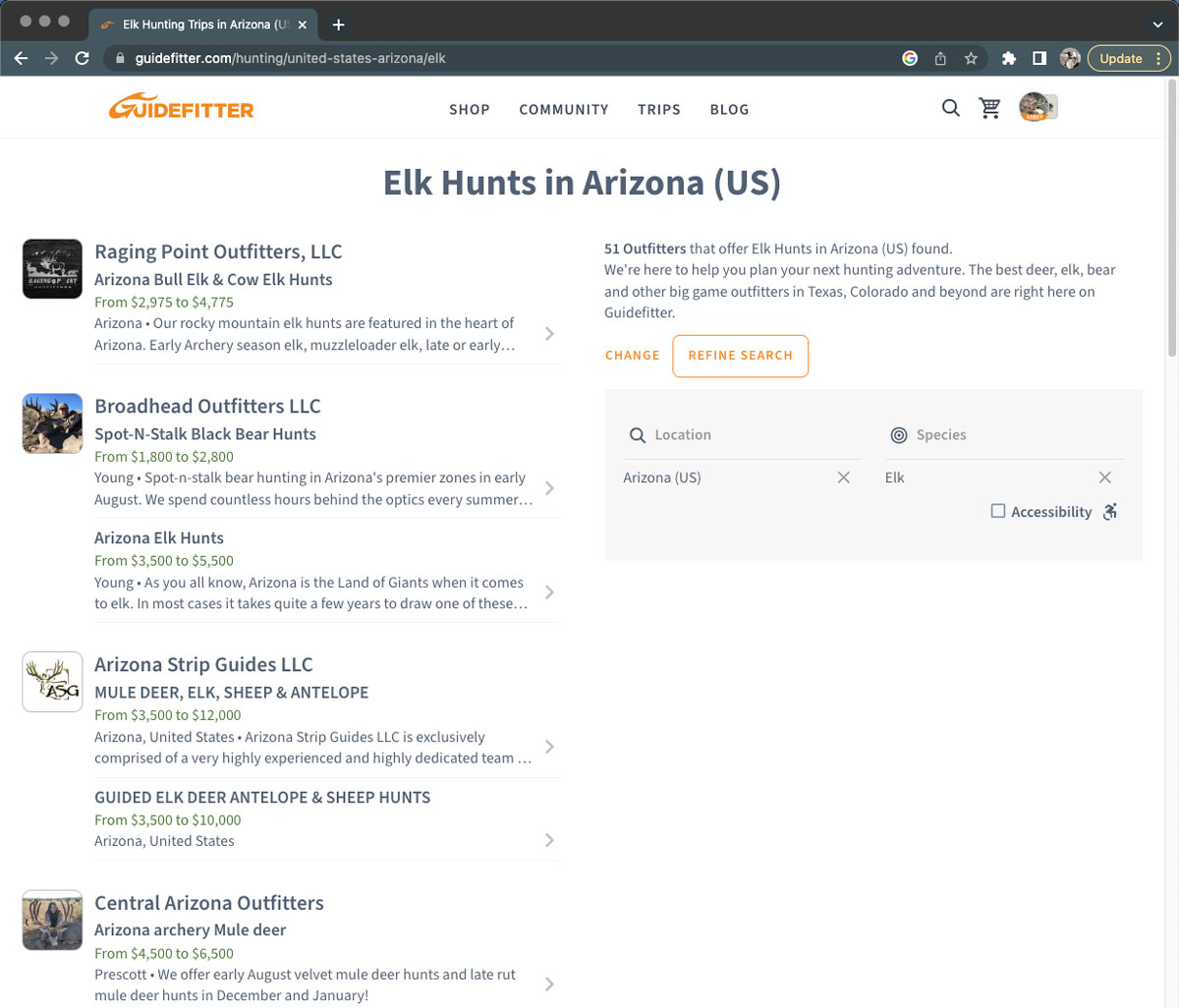The image size is (1179, 1008).
Task: Open Arizona Strip Guides LLC
Action: click(x=203, y=664)
